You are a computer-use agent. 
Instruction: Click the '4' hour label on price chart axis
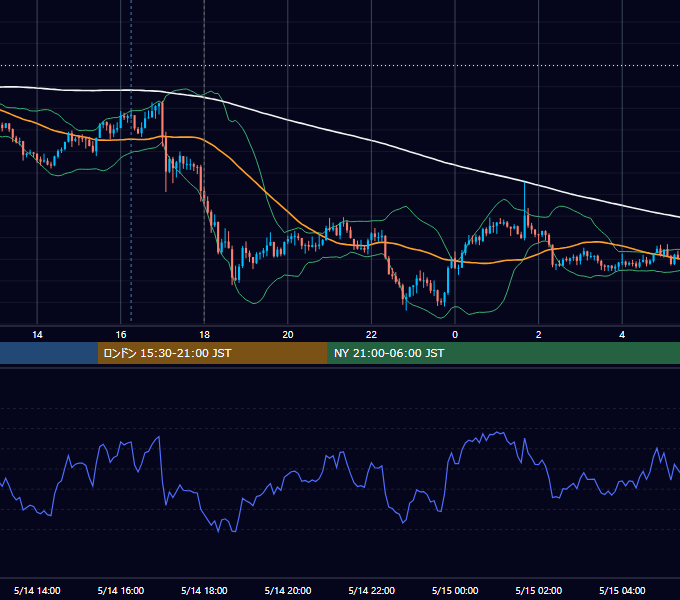coord(622,335)
